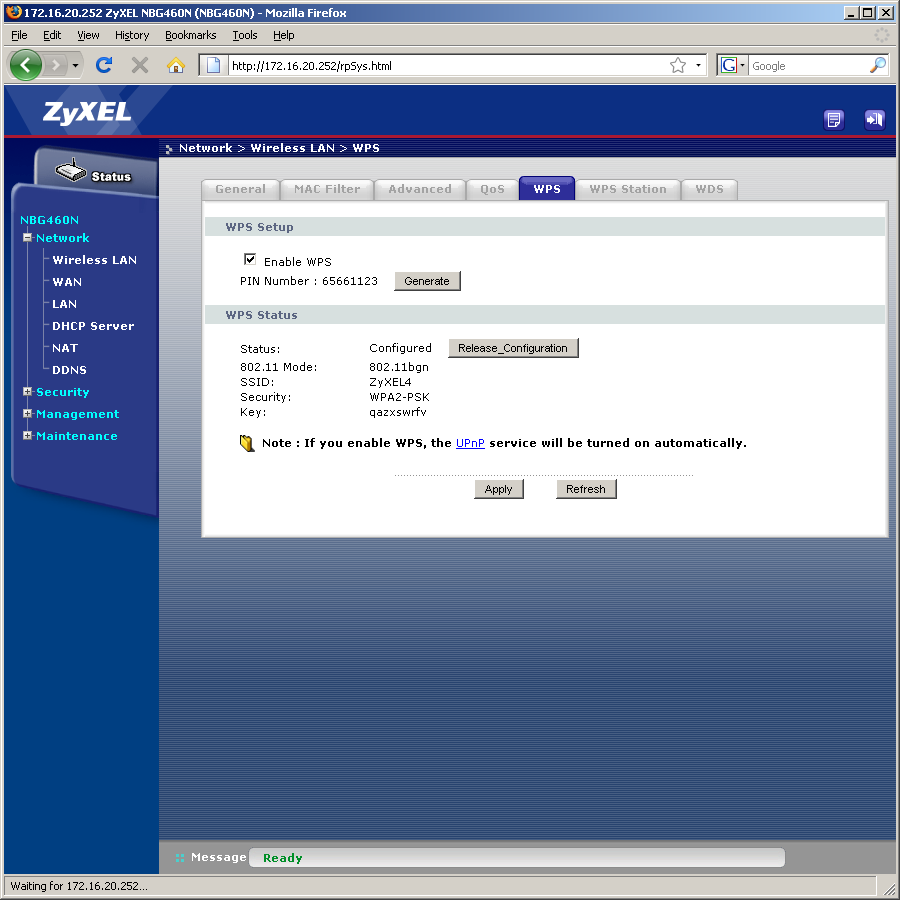This screenshot has width=900, height=900.
Task: Click the Message bar dotted icon
Action: click(180, 858)
